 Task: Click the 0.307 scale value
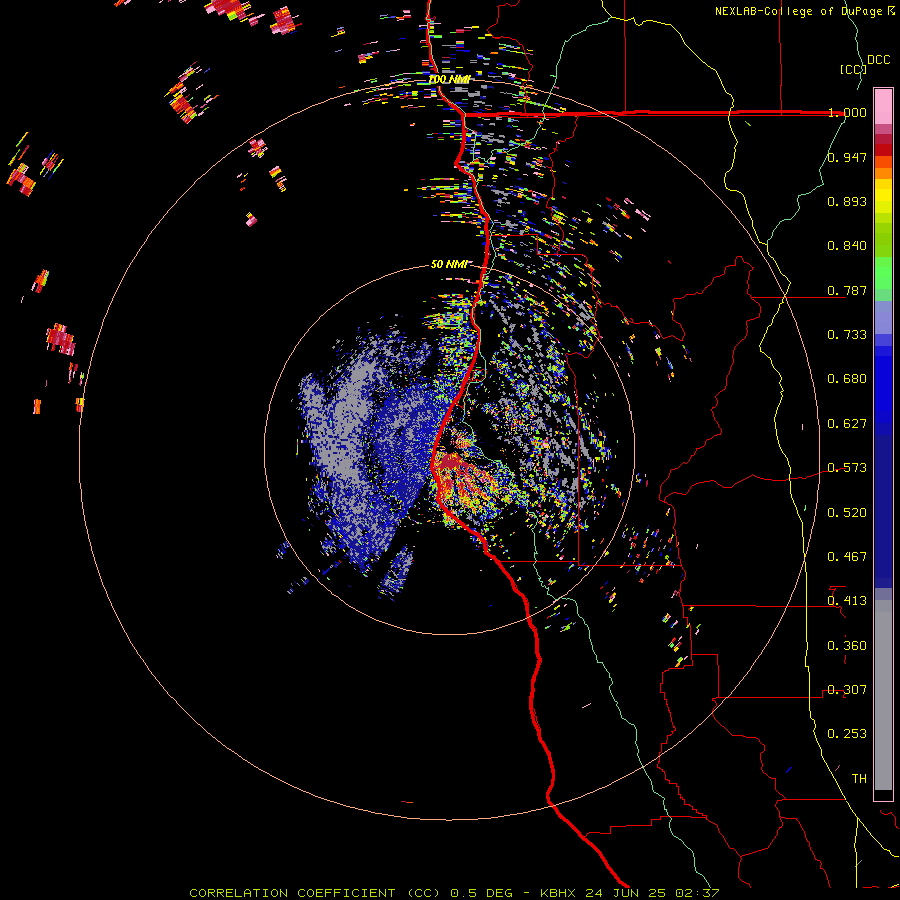click(847, 690)
